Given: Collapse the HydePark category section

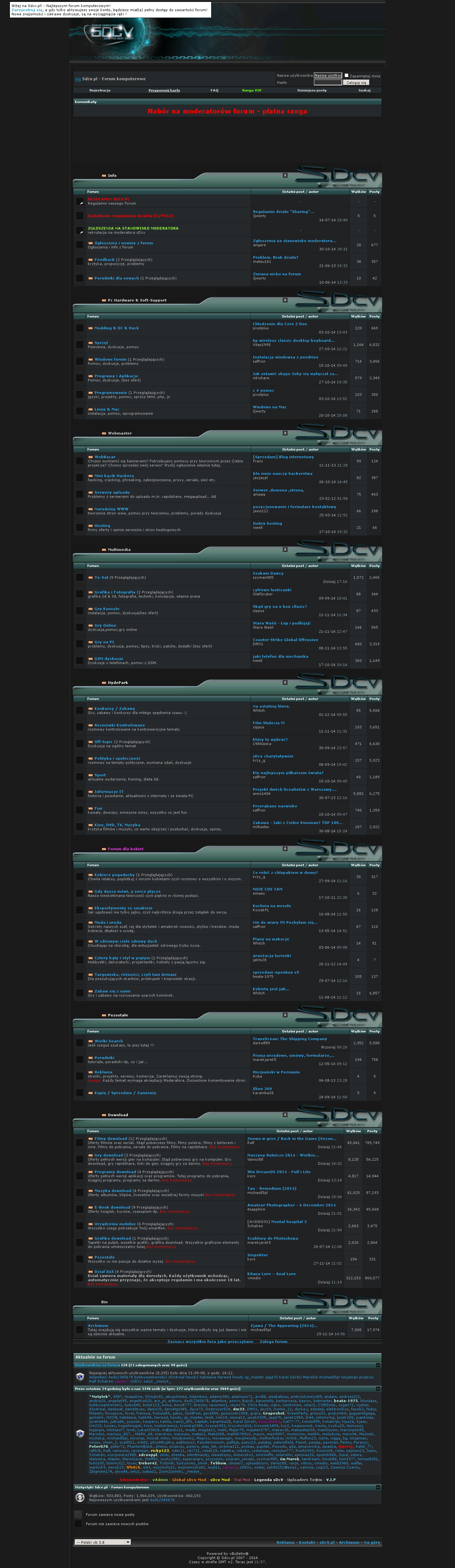Looking at the screenshot, I should pyautogui.click(x=285, y=682).
